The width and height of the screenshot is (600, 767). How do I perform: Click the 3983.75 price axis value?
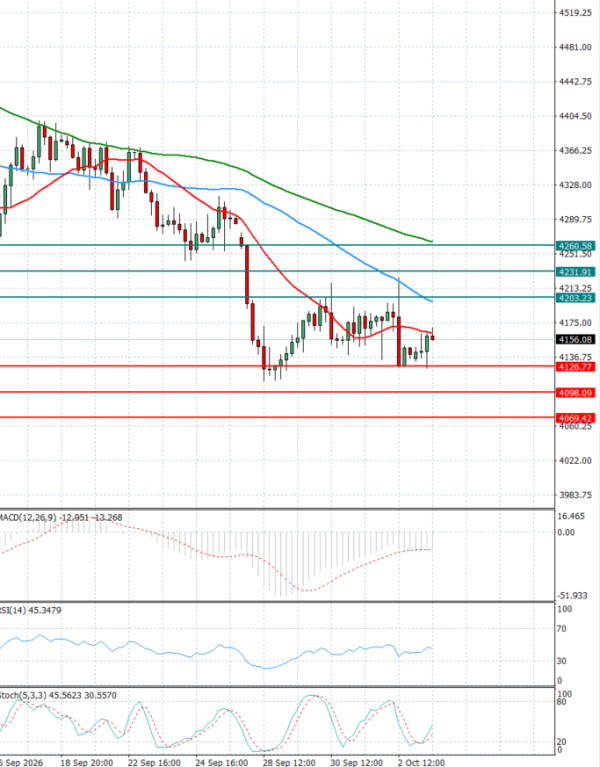click(x=575, y=495)
